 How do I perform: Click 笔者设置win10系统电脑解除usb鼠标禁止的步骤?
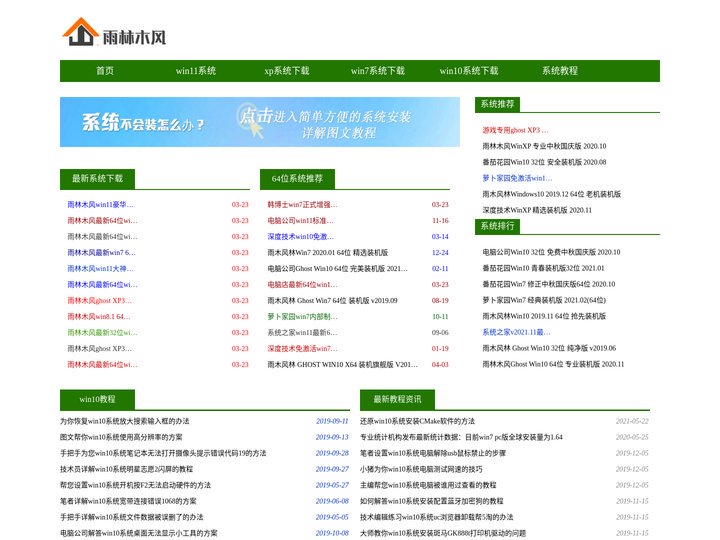[433, 453]
